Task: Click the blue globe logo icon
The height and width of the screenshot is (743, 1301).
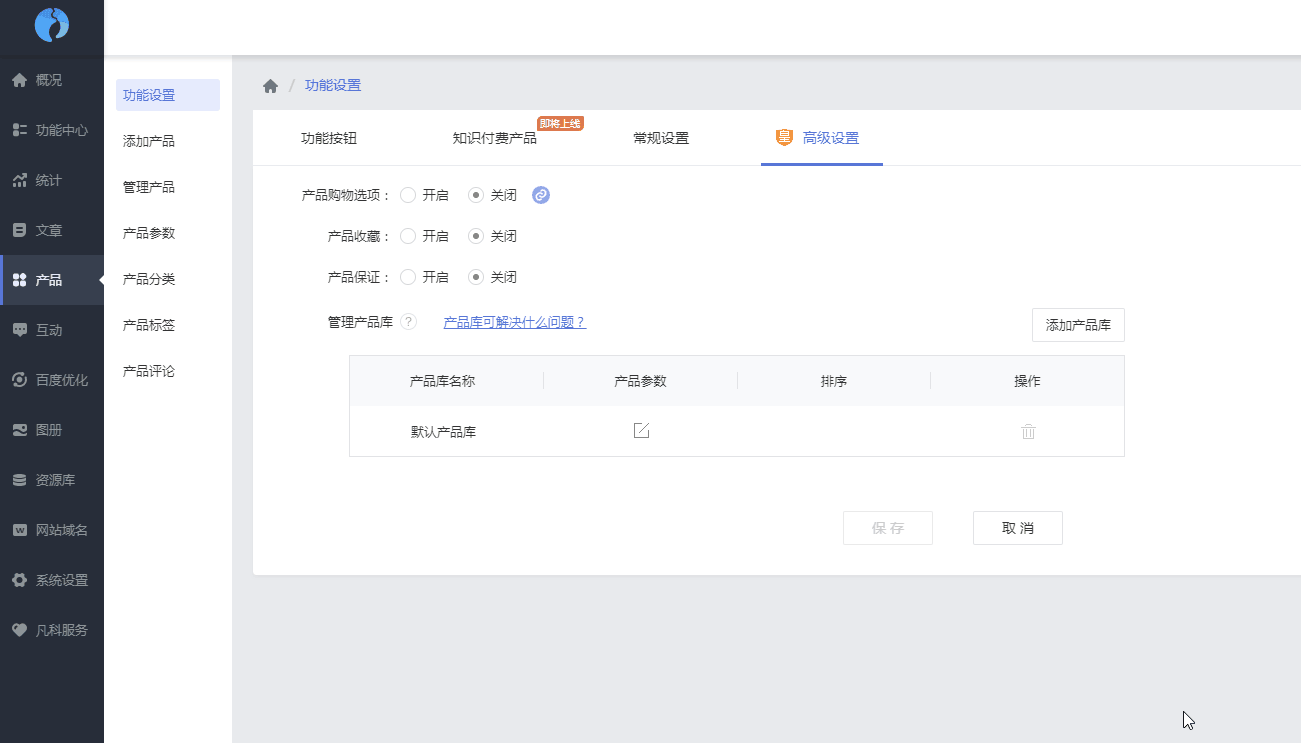Action: [52, 24]
